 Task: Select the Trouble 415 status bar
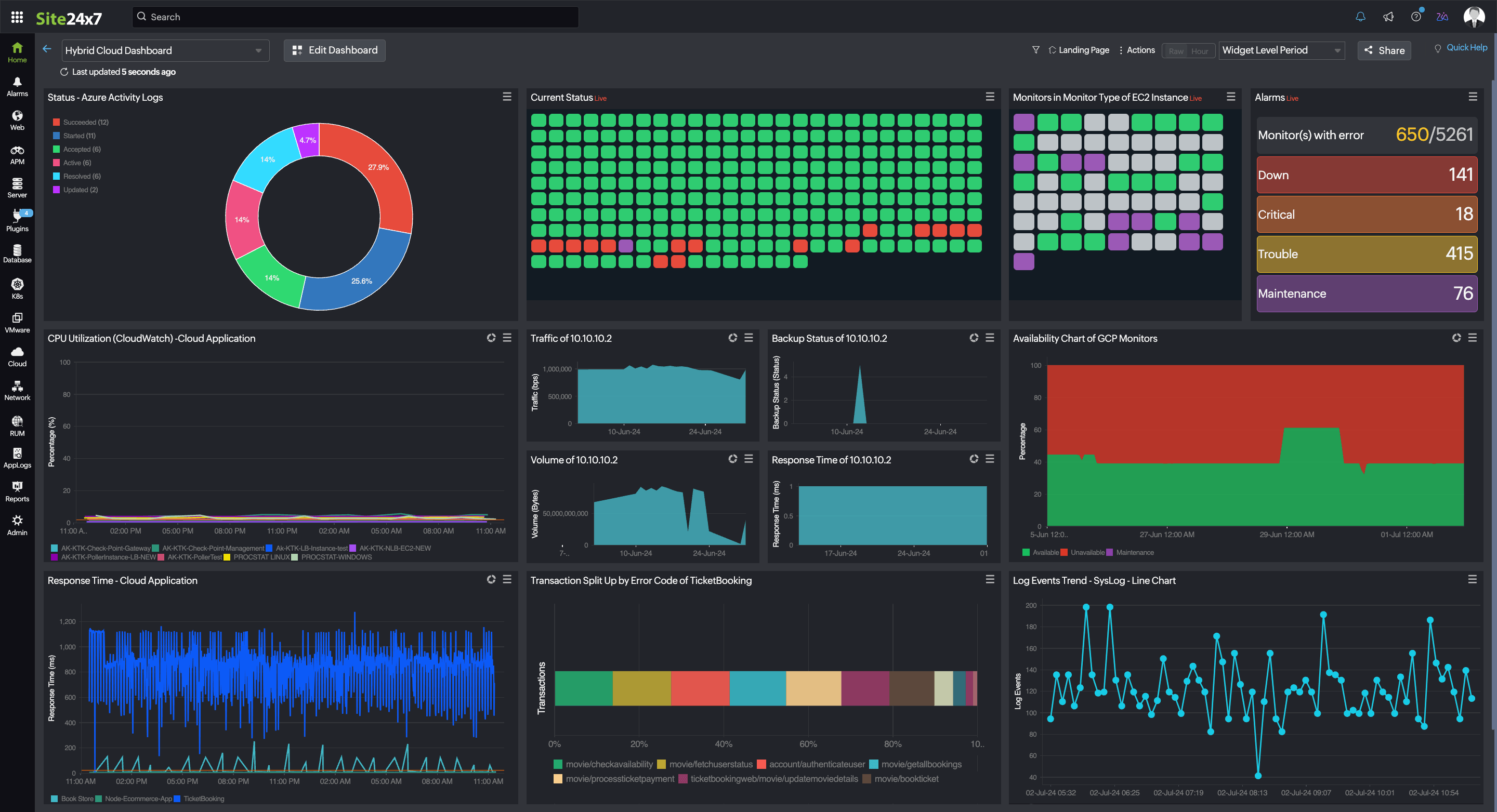point(1366,254)
